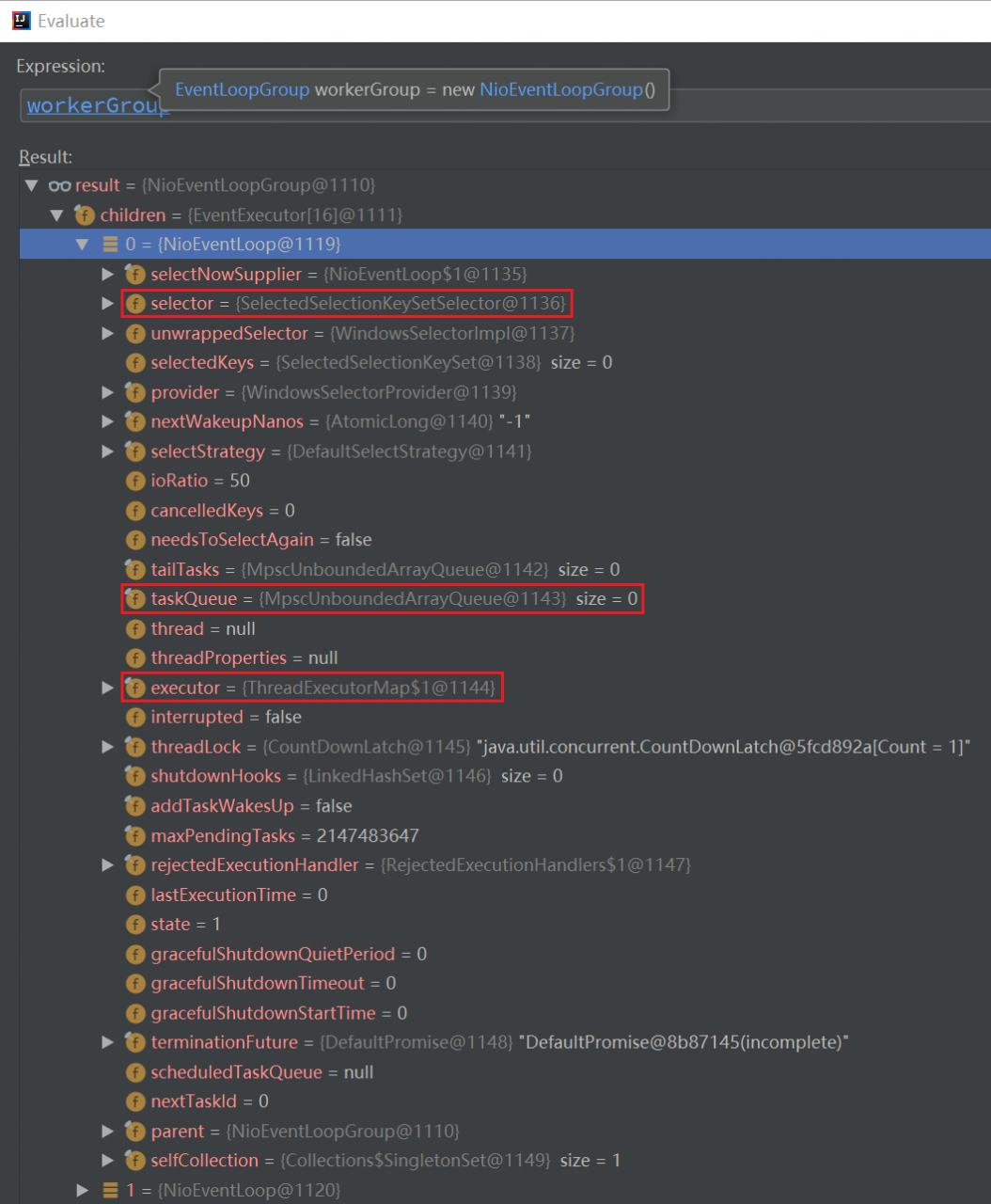Select the thread = null row
Viewport: 991px width, 1204px height.
pos(505,629)
